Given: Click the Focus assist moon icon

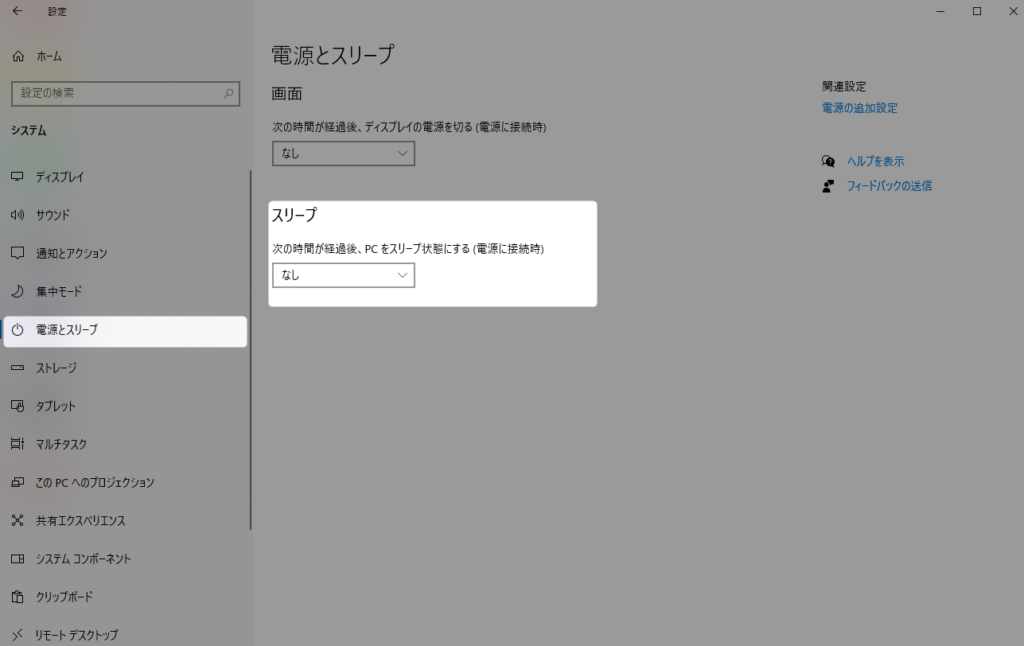Looking at the screenshot, I should point(17,292).
